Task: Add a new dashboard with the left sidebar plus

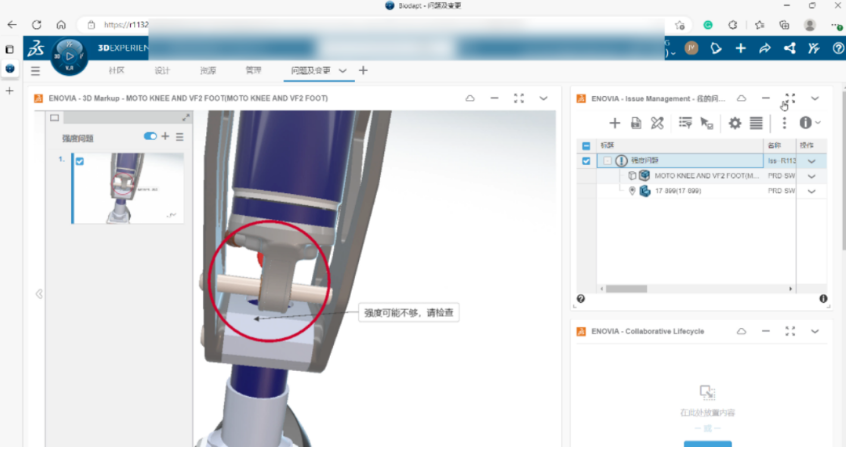Action: tap(10, 91)
